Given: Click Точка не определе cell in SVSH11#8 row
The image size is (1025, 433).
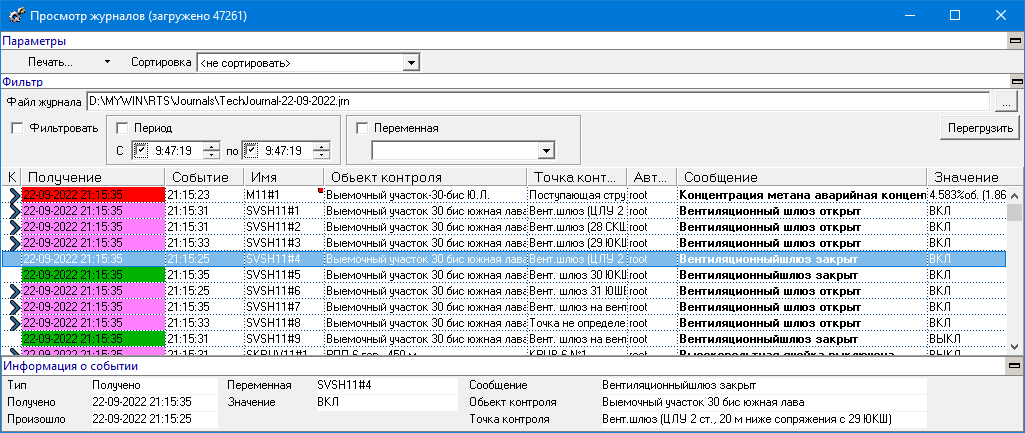Looking at the screenshot, I should [577, 323].
